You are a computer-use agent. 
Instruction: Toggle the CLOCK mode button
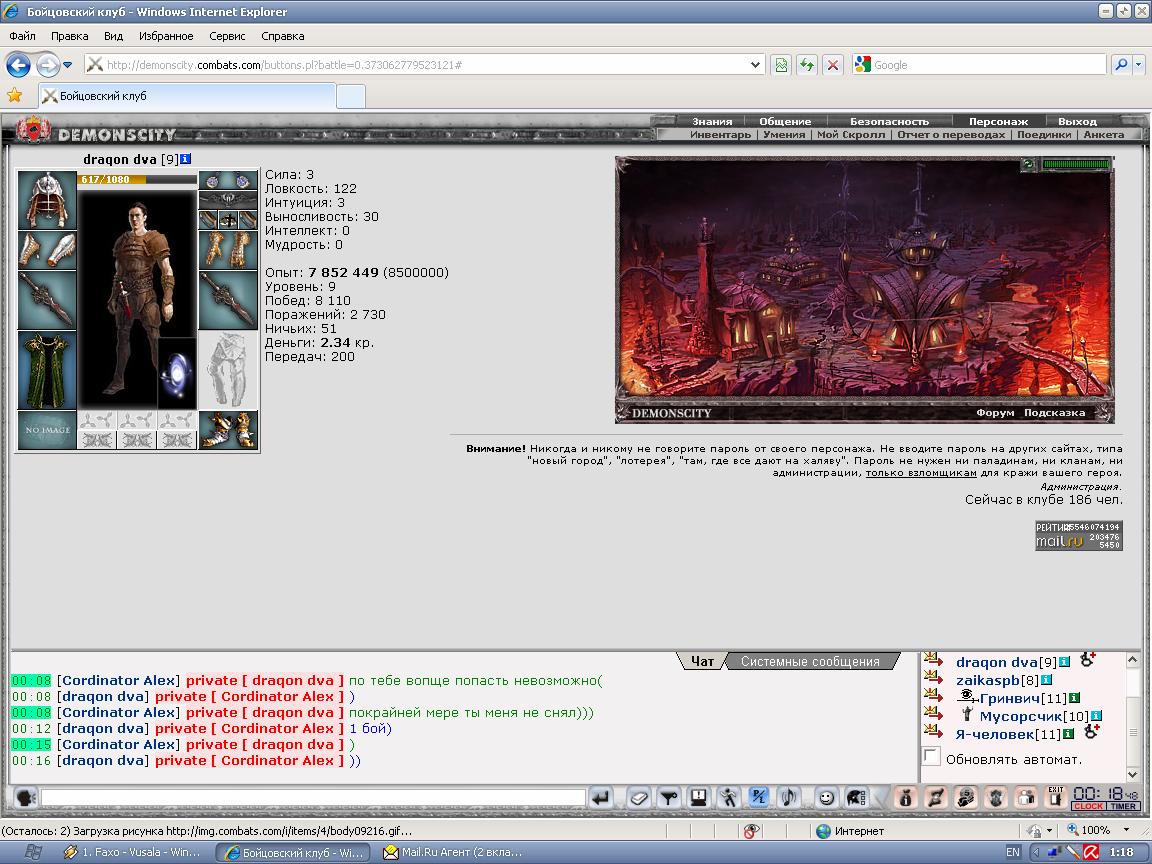(1088, 806)
